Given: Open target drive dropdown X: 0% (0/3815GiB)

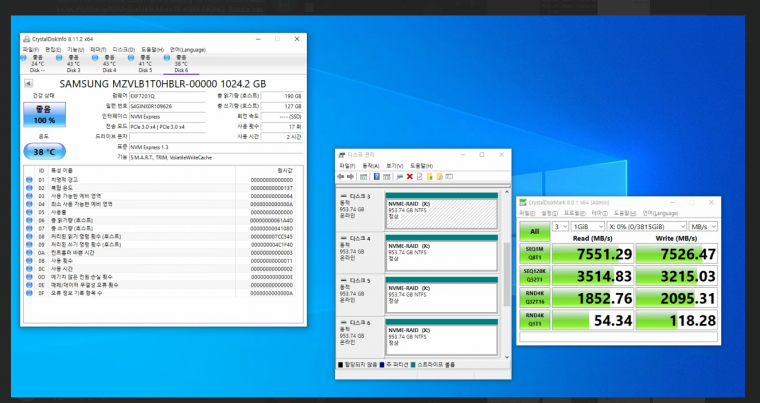Looking at the screenshot, I should tap(647, 226).
